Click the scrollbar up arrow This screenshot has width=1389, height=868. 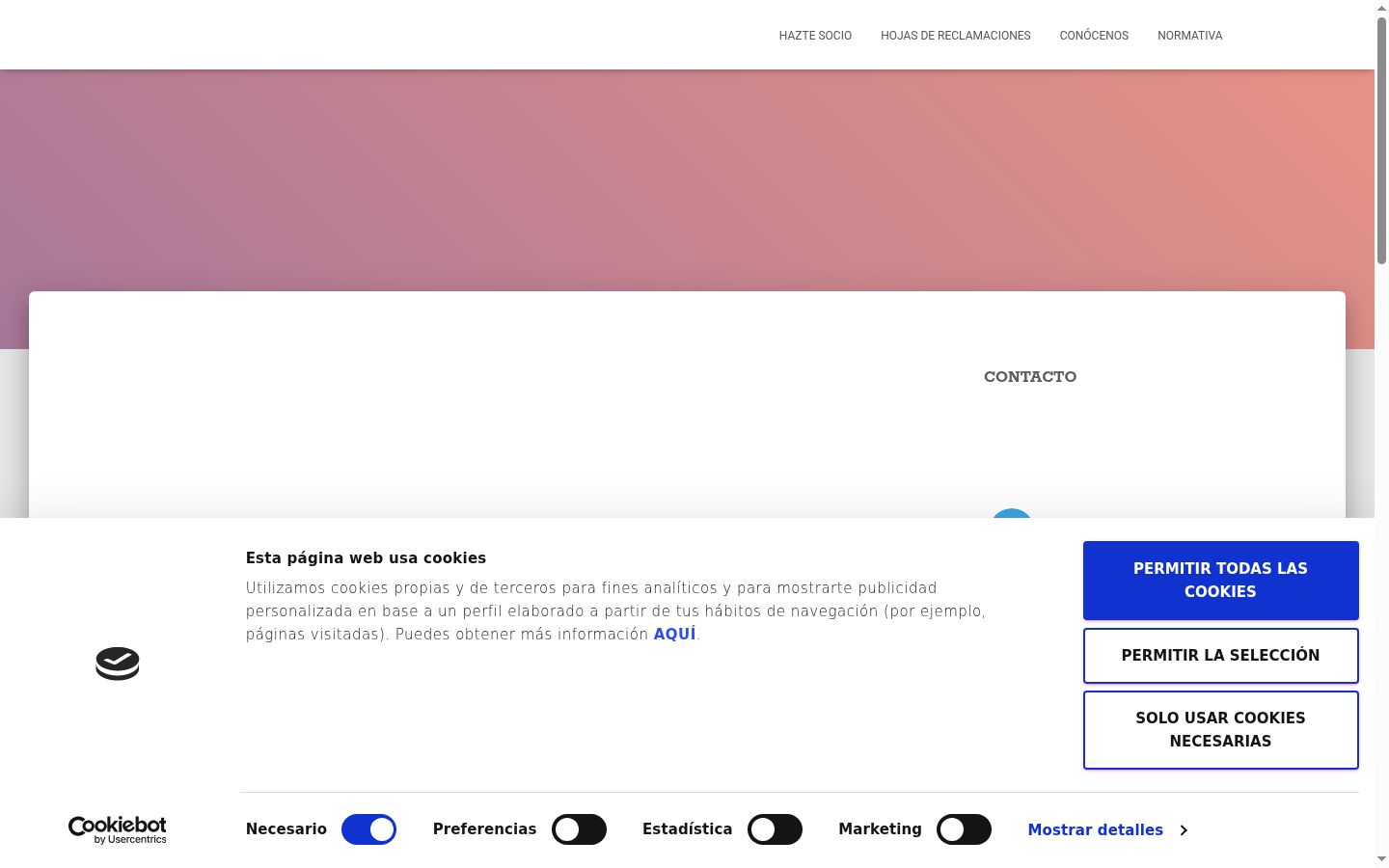click(1381, 8)
